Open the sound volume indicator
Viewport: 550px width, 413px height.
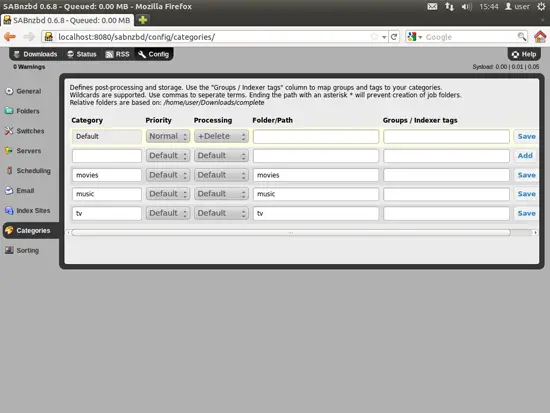[467, 6]
